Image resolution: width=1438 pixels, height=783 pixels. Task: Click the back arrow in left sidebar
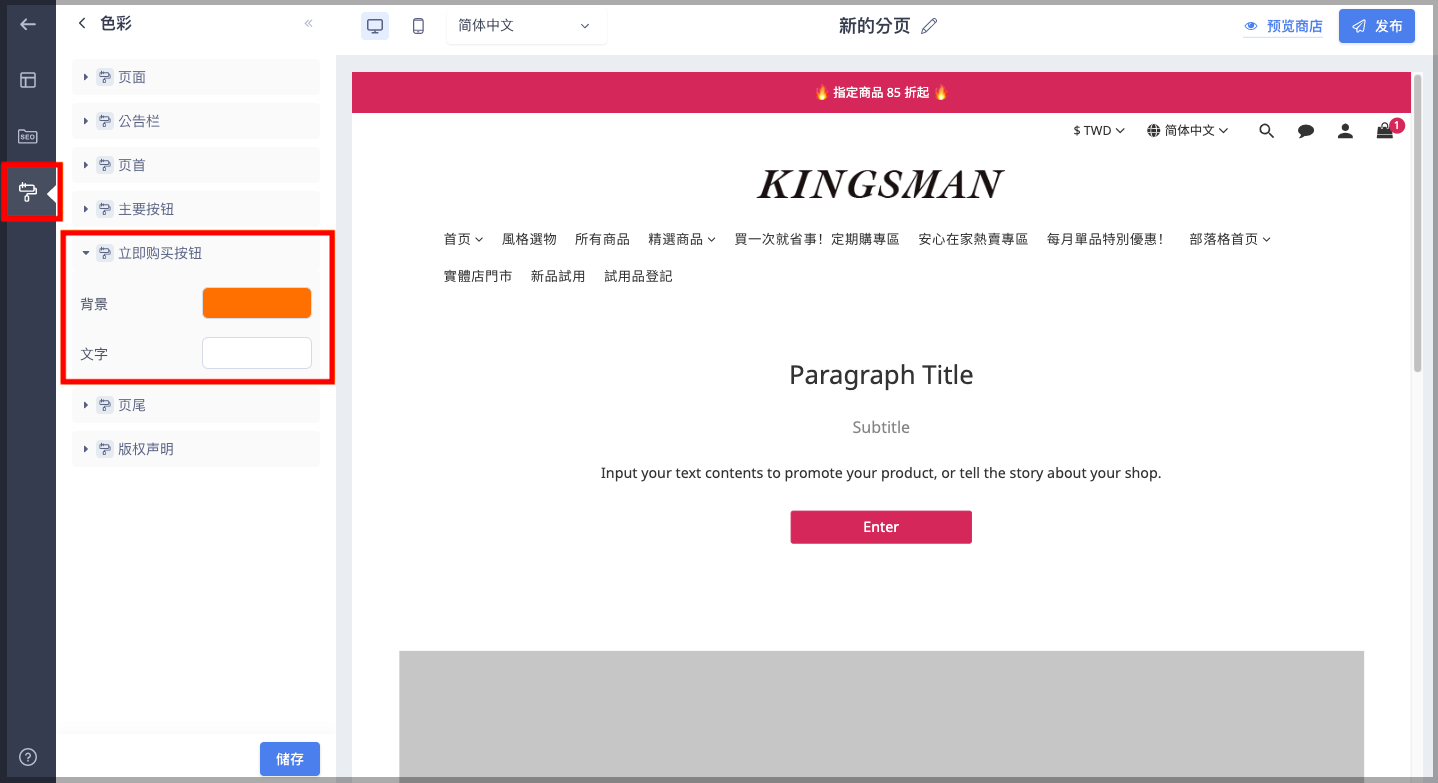click(28, 24)
